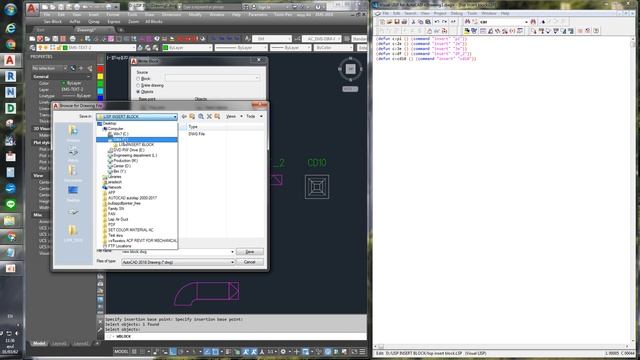The width and height of the screenshot is (640, 360).
Task: Open Internet Explorer from the Windows taskbar
Action: [10, 27]
